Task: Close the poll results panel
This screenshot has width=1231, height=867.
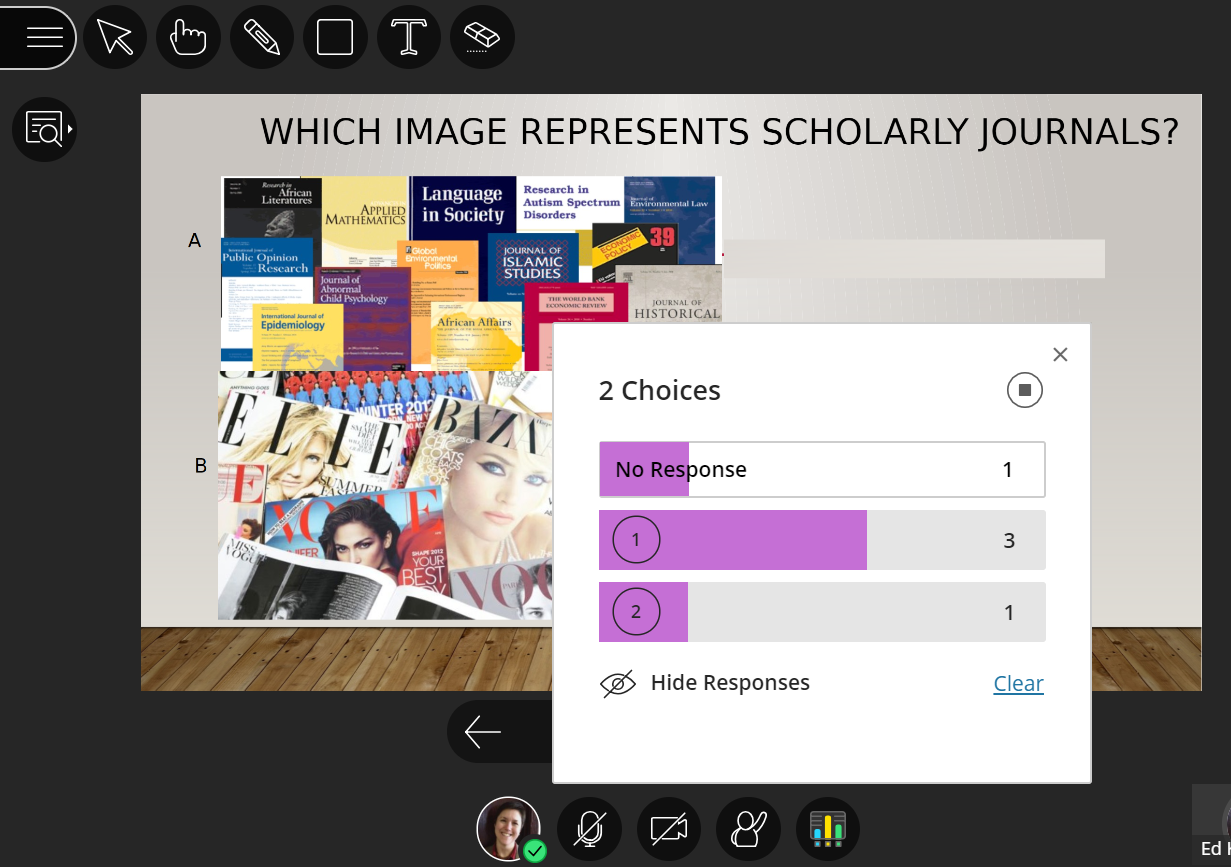Action: (1060, 354)
